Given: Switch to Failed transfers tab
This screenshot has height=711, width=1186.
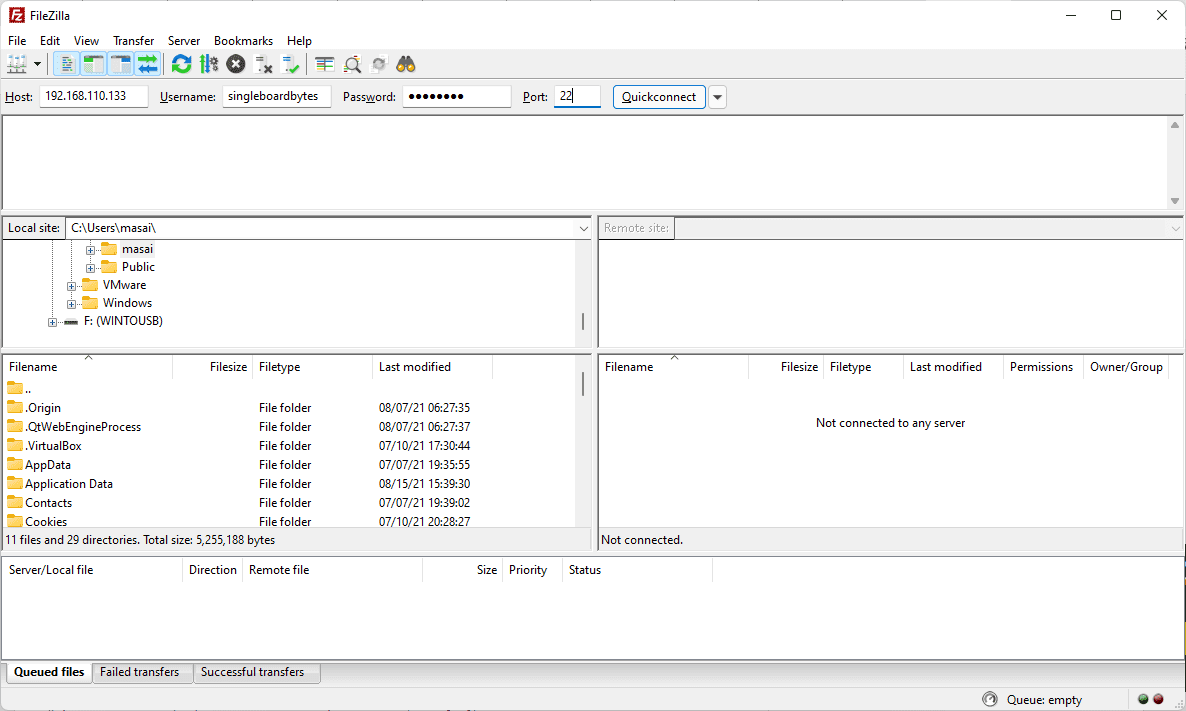Looking at the screenshot, I should pyautogui.click(x=140, y=672).
